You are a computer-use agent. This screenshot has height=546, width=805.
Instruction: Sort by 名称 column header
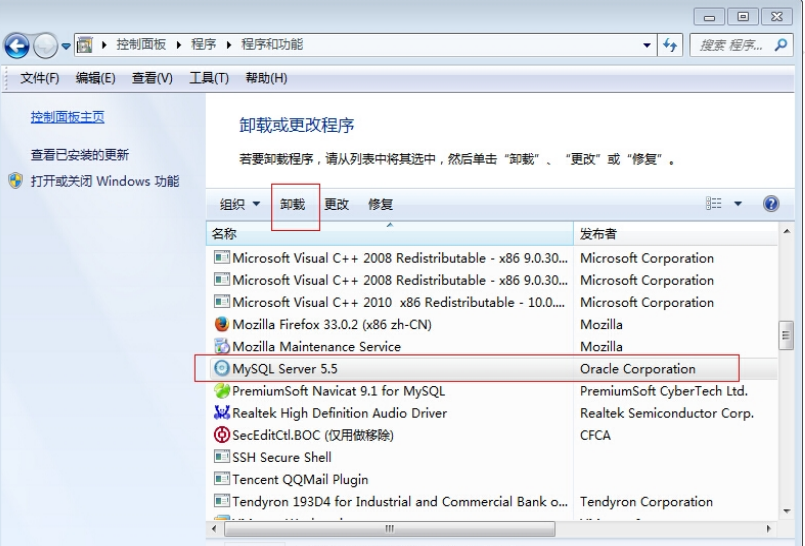click(x=390, y=234)
